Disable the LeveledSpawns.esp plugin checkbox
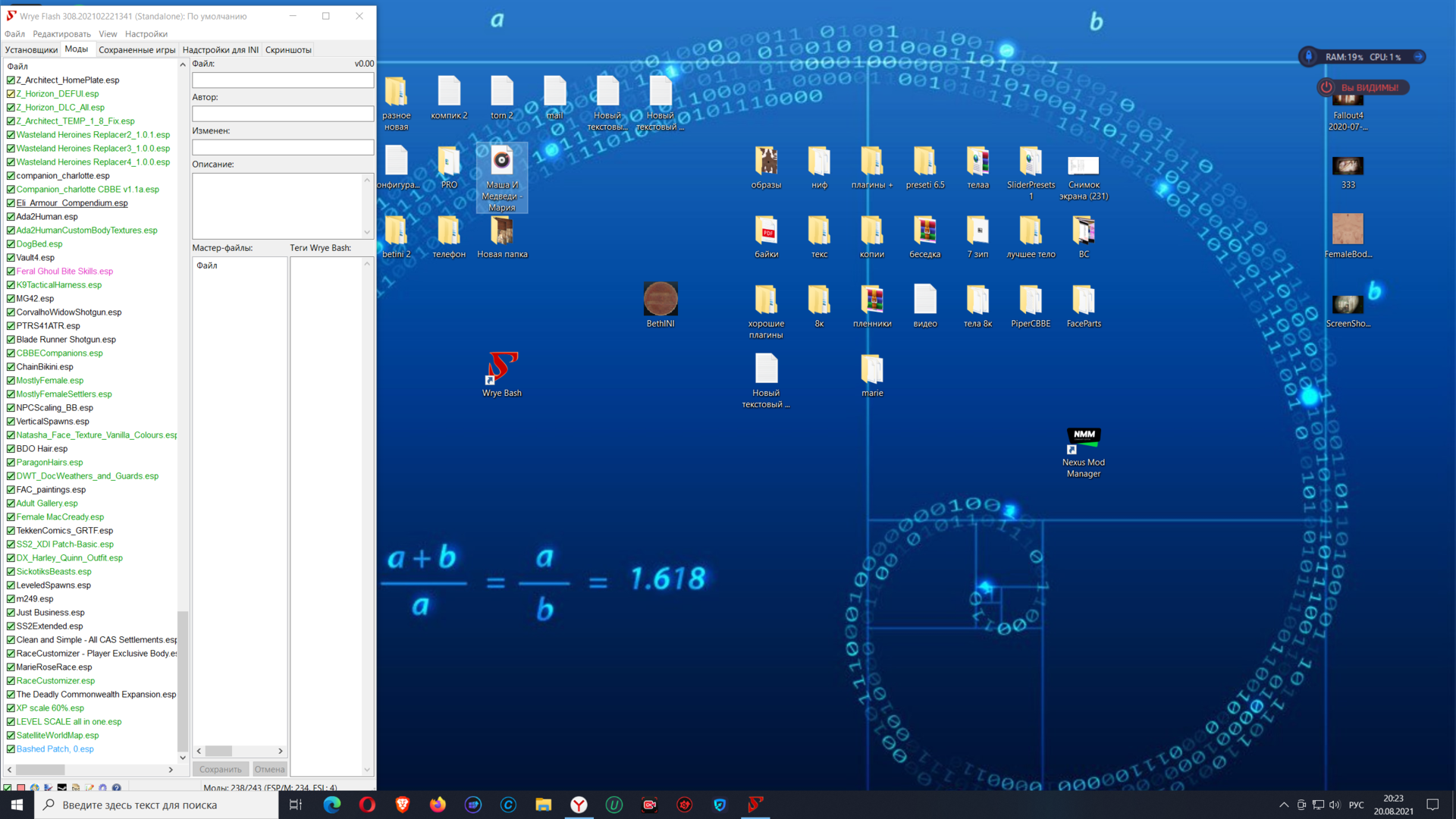1456x819 pixels. pos(11,585)
